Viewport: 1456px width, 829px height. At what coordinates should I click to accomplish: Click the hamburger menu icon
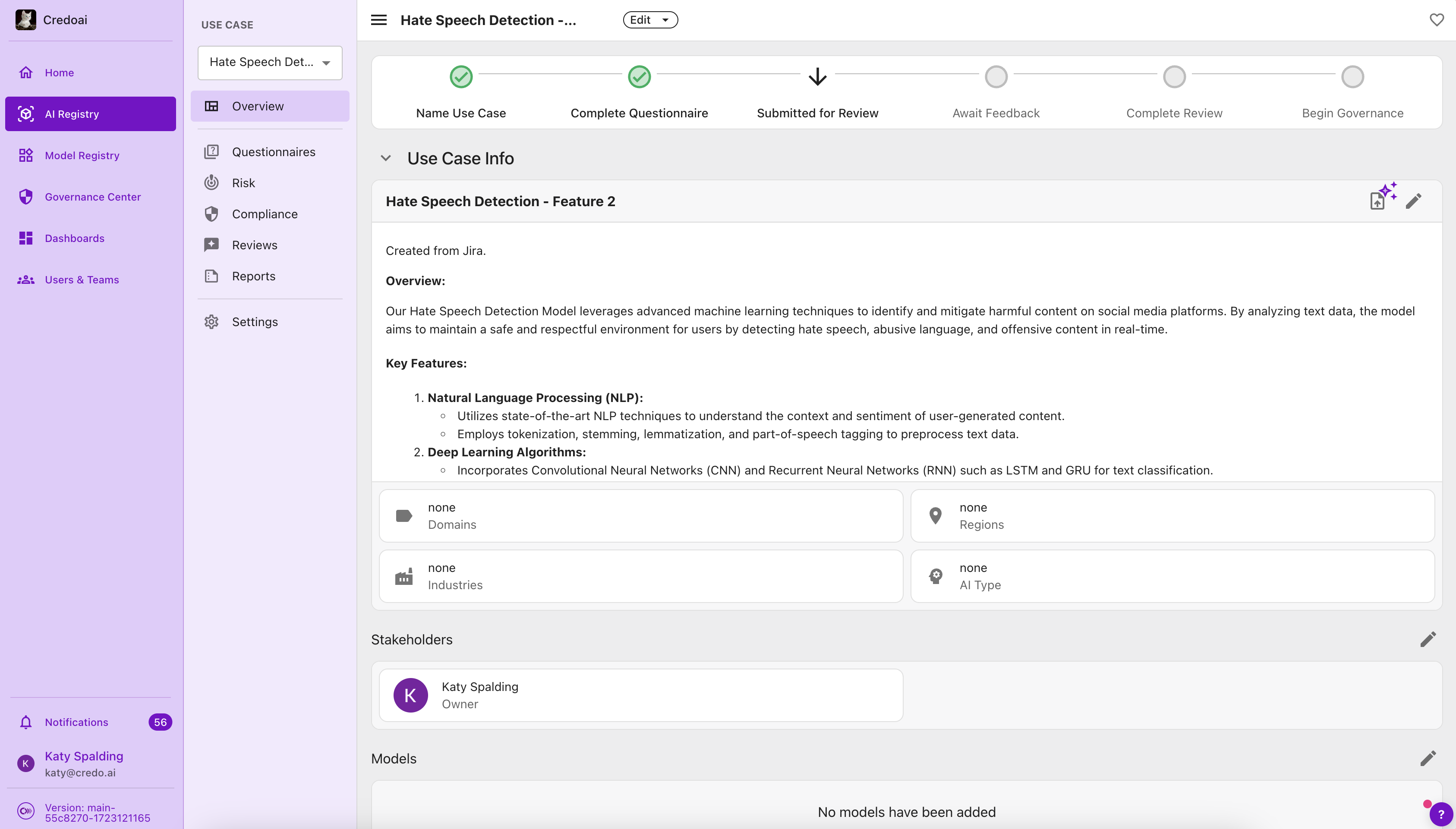[x=379, y=20]
